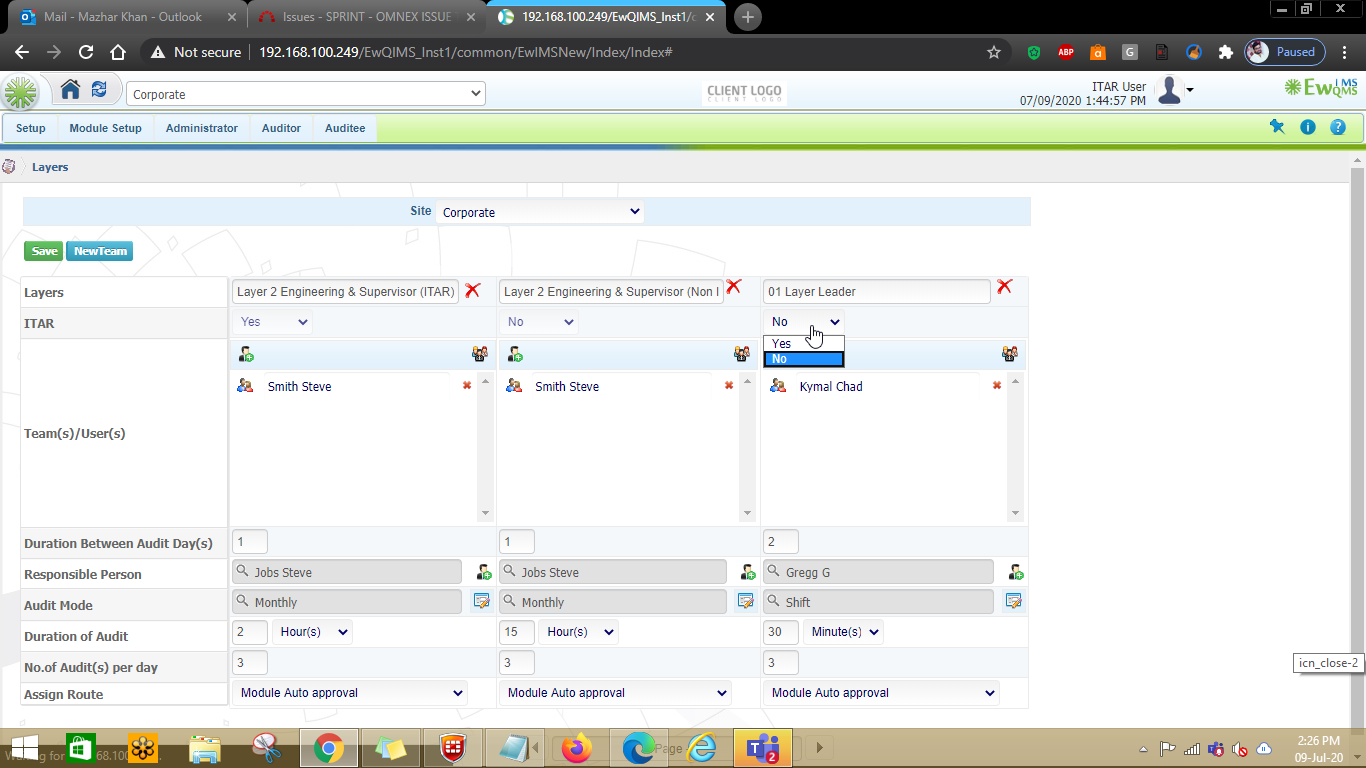Open the Auditee menu
This screenshot has width=1366, height=768.
(x=345, y=128)
